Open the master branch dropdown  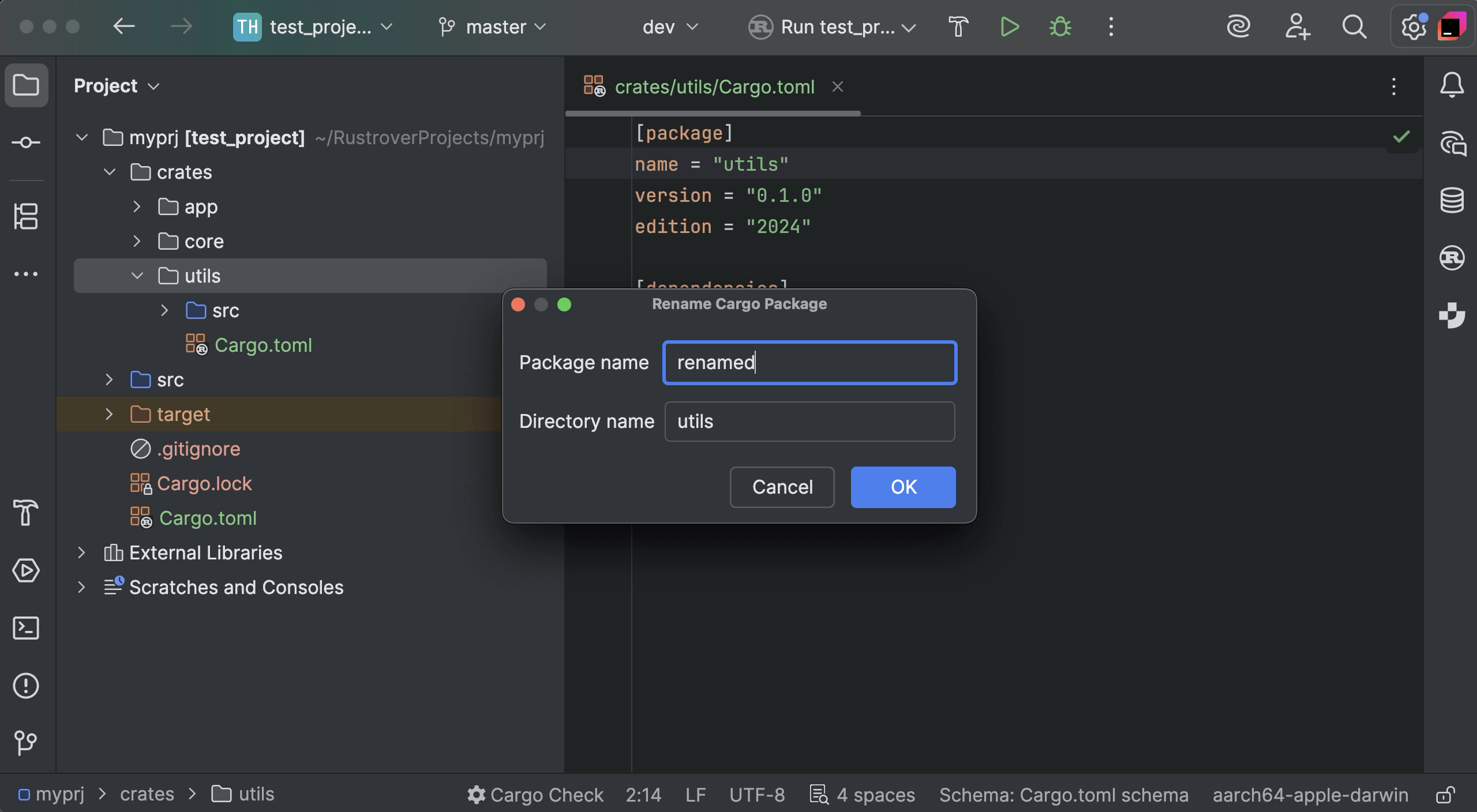(493, 27)
